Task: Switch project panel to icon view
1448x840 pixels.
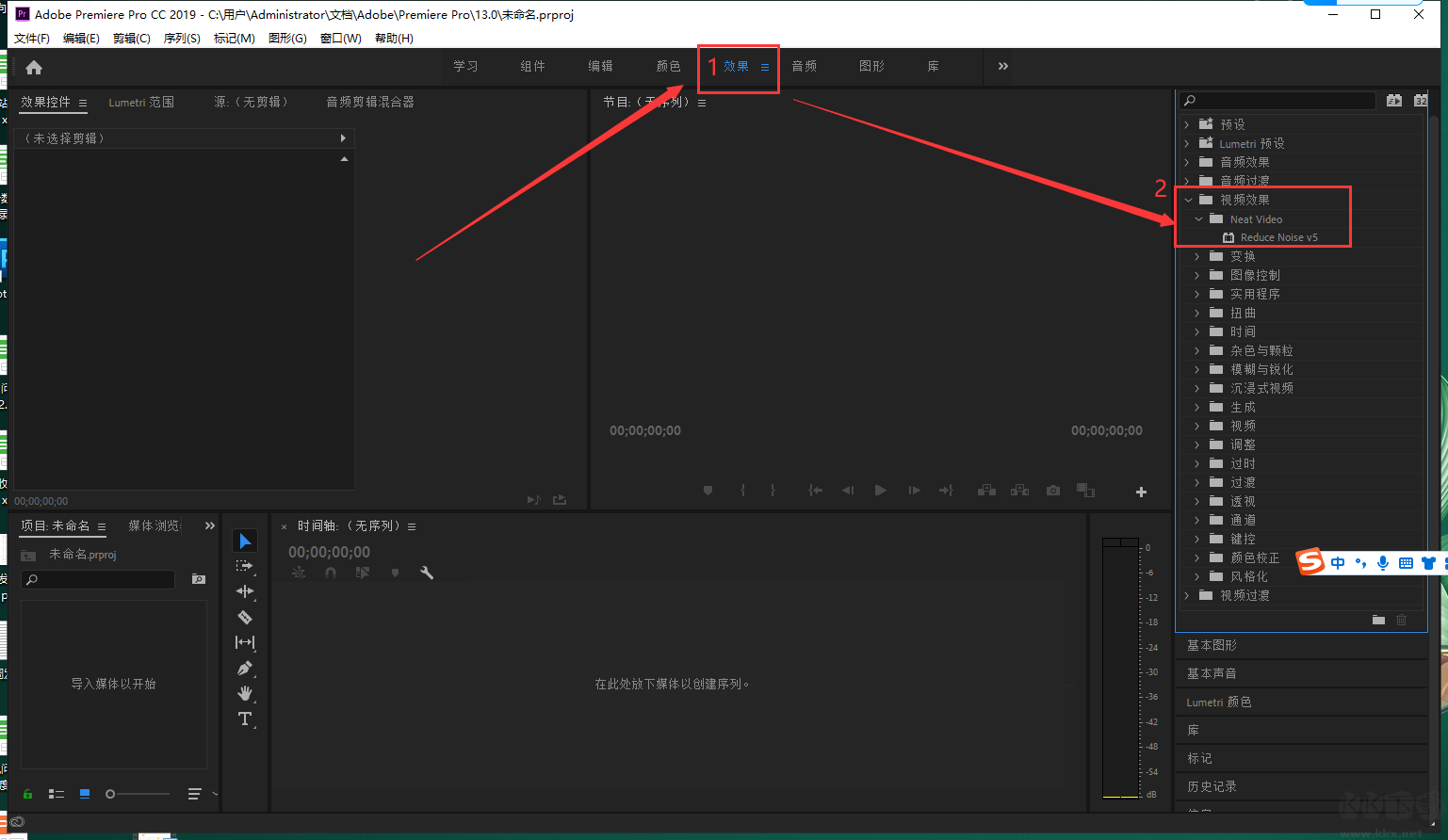Action: (x=85, y=794)
